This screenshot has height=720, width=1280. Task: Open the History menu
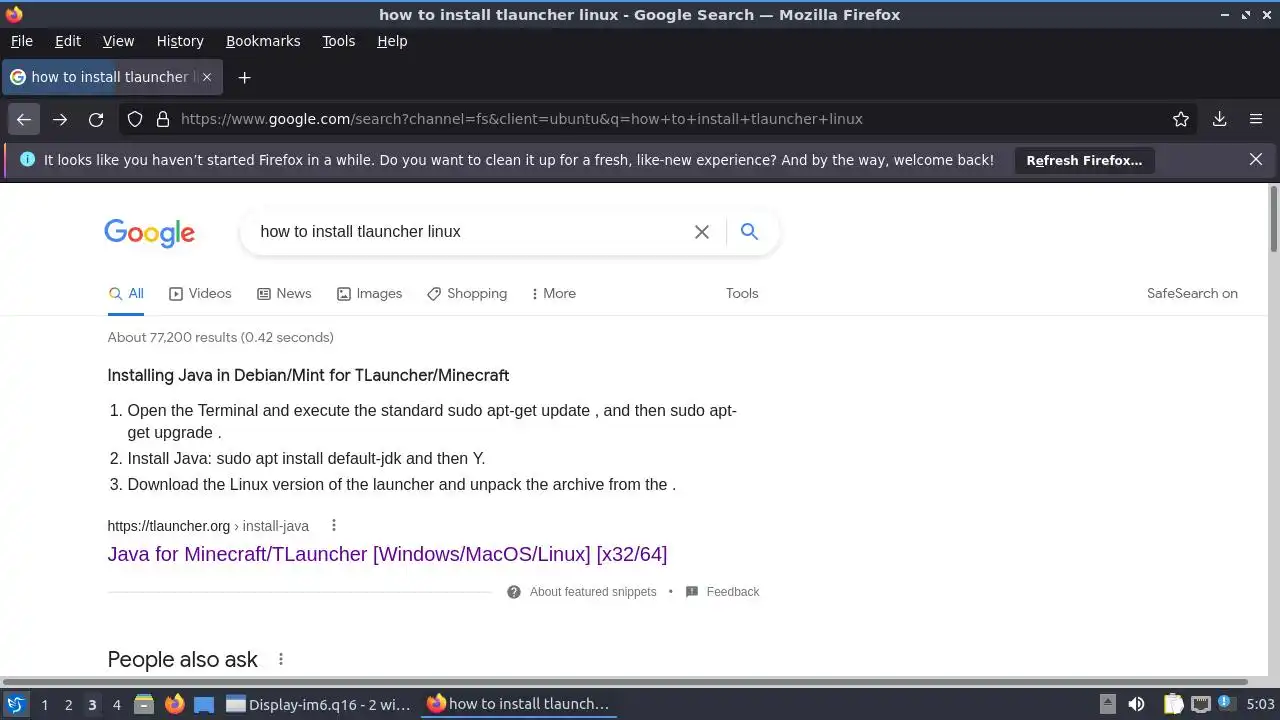(x=180, y=41)
